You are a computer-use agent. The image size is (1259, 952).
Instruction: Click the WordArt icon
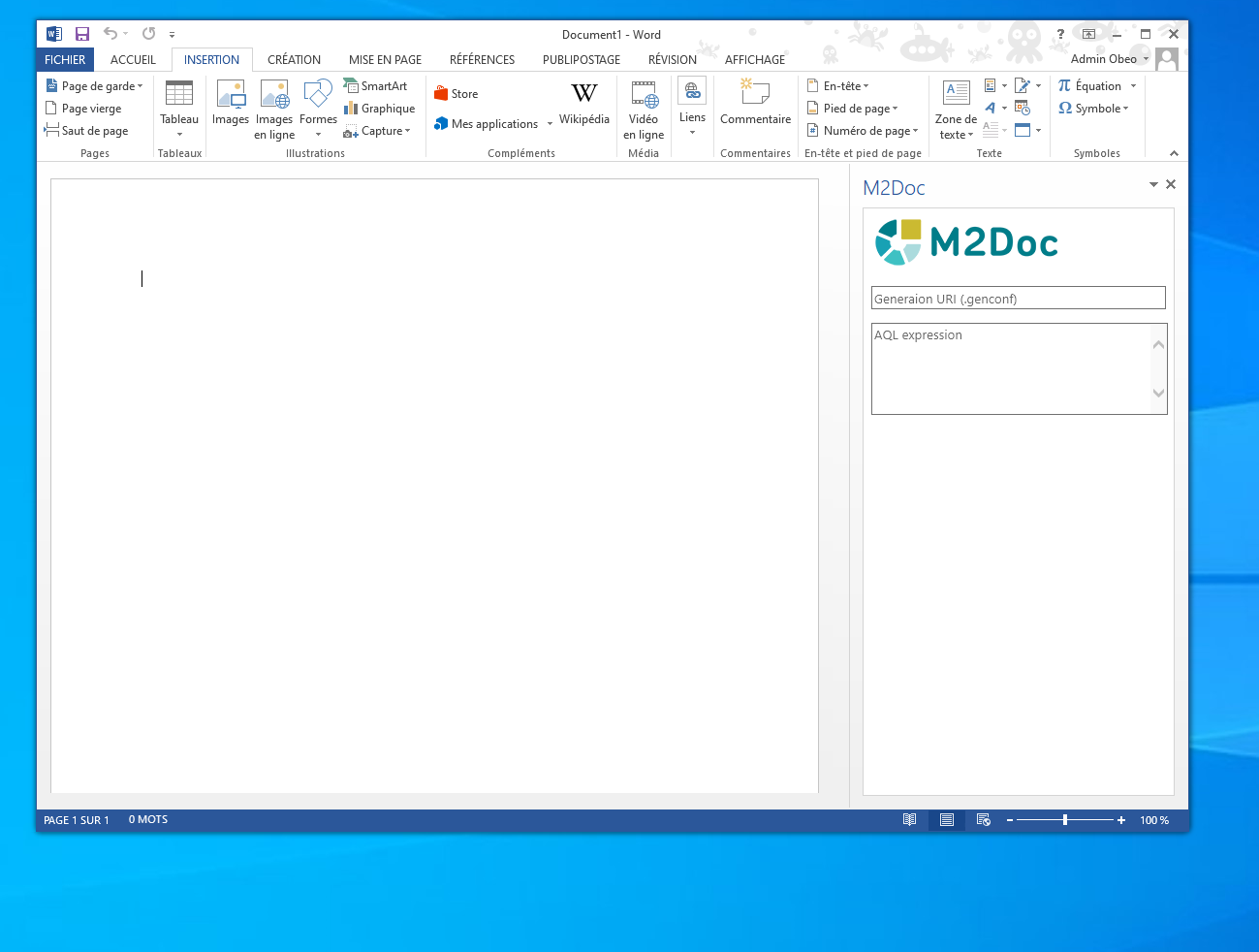[x=990, y=108]
